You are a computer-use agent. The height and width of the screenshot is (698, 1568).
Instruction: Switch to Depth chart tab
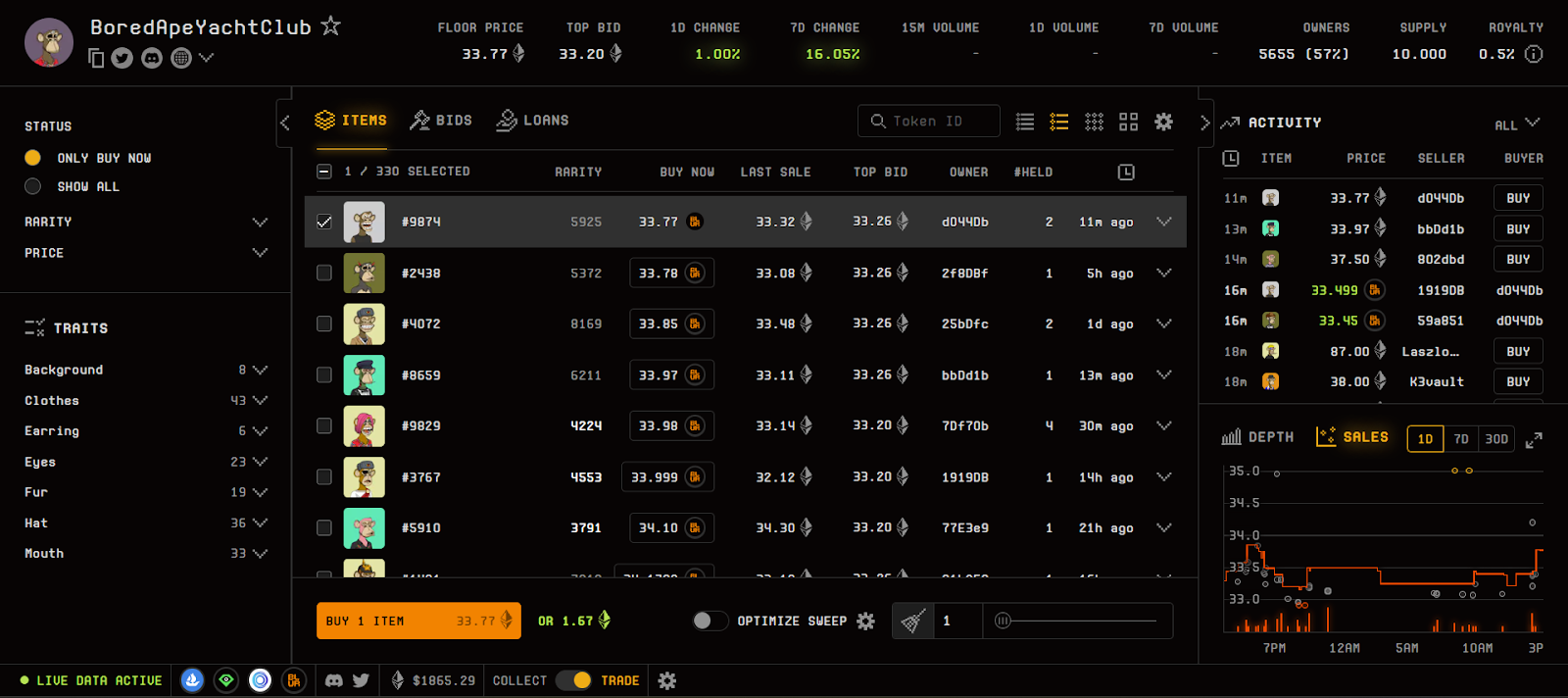[1257, 437]
